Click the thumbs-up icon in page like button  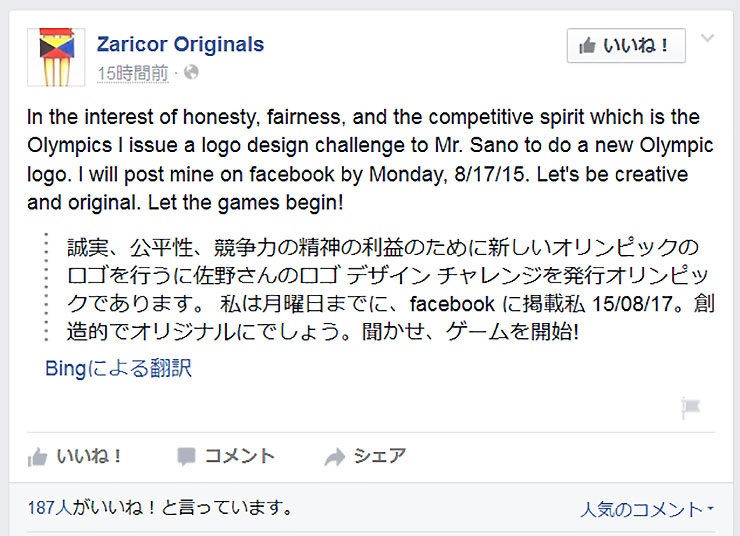pos(588,46)
